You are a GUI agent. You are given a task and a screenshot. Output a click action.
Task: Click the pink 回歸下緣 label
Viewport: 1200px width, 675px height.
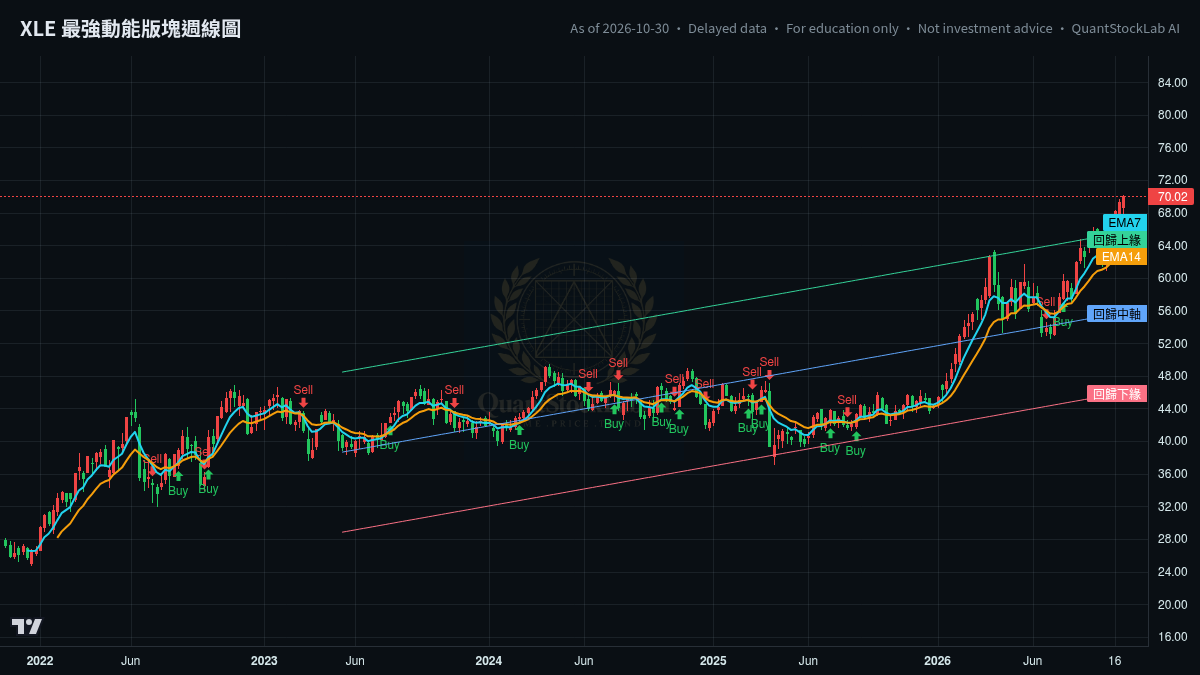pos(1116,394)
